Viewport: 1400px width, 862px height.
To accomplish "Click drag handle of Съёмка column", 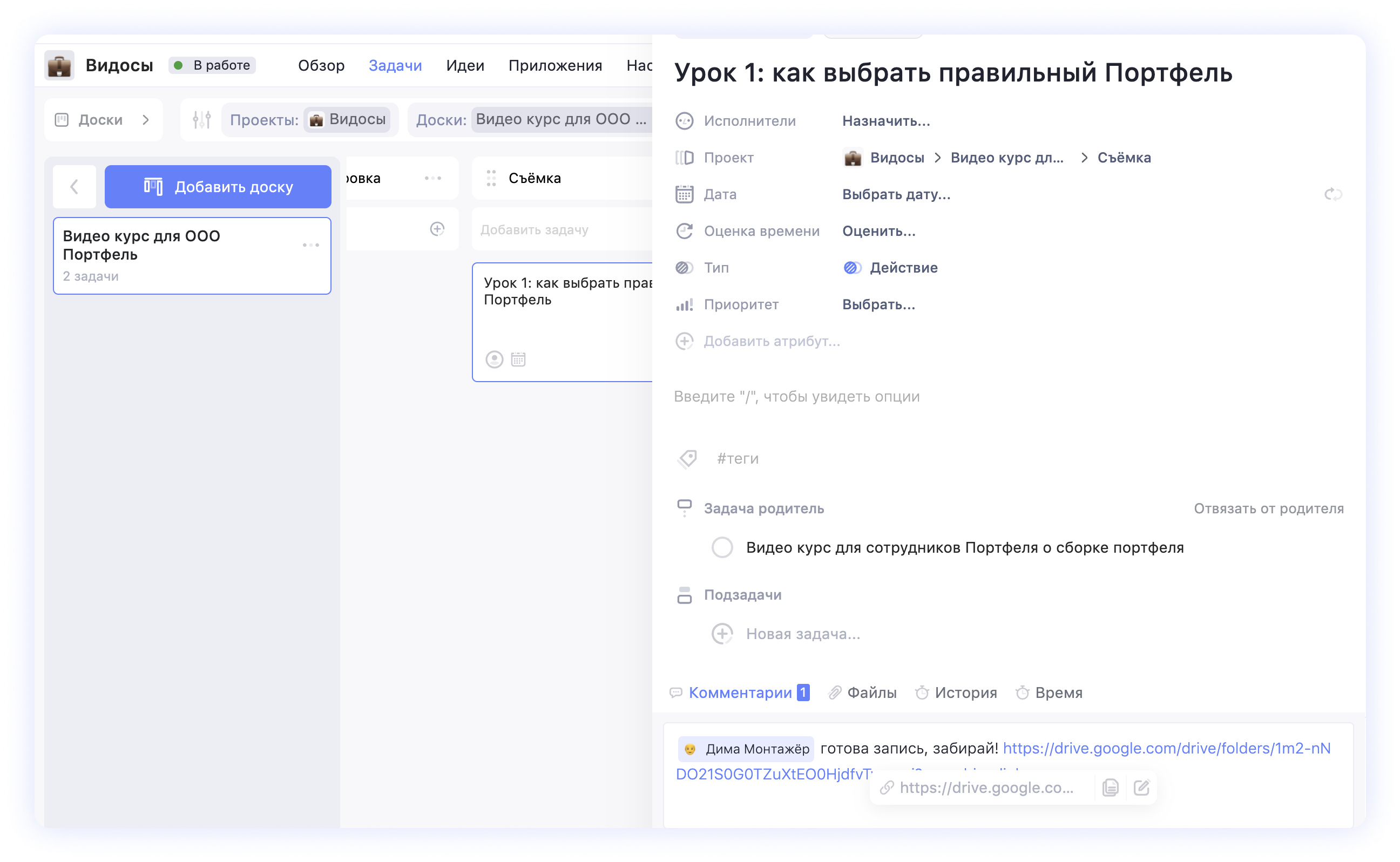I will [x=491, y=179].
